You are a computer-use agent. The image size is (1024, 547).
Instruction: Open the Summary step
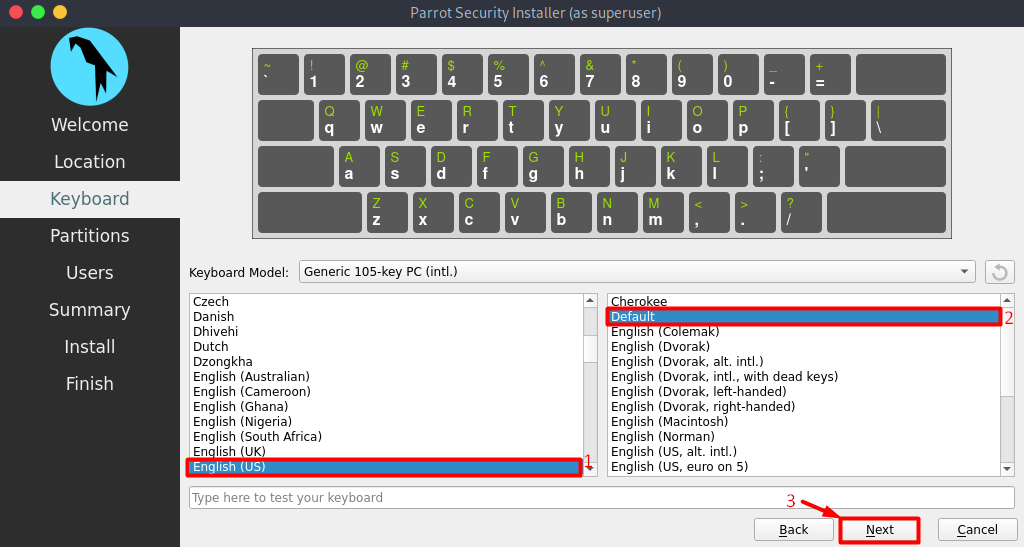(x=89, y=310)
